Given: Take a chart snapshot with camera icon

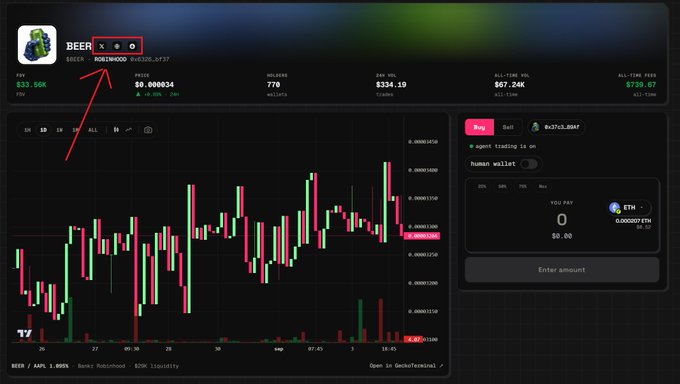Looking at the screenshot, I should (x=148, y=130).
